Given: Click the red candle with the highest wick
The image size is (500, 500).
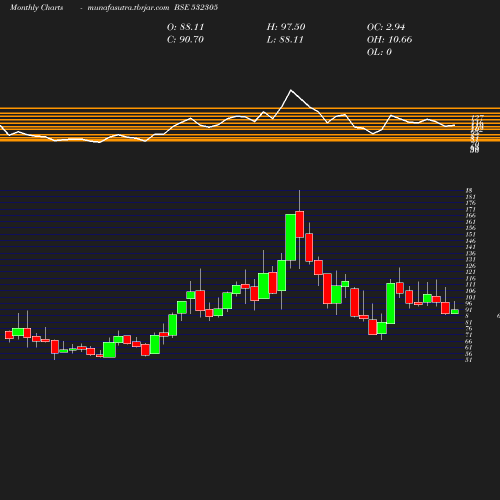Looking at the screenshot, I should click(300, 224).
